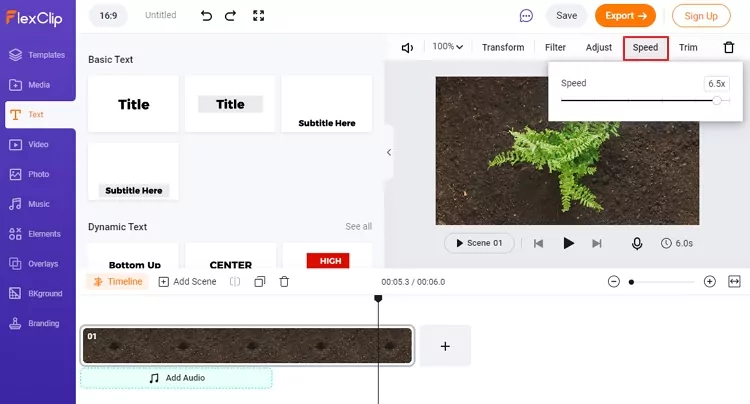Click the Save button
Screen dimensions: 750x404
[x=566, y=16]
